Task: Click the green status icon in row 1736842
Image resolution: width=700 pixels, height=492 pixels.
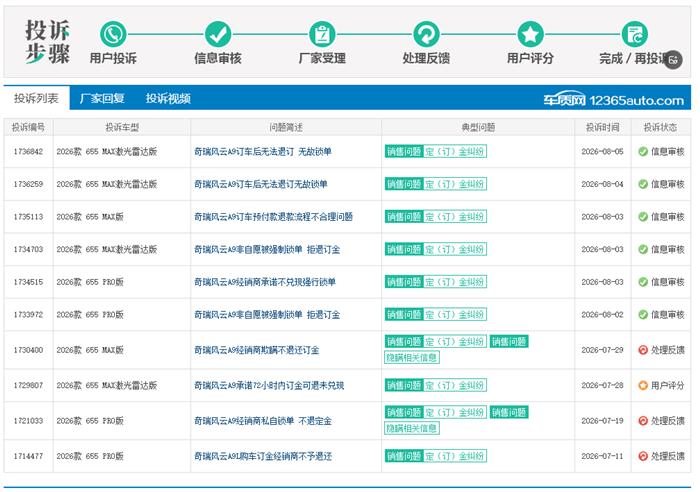Action: tap(643, 151)
